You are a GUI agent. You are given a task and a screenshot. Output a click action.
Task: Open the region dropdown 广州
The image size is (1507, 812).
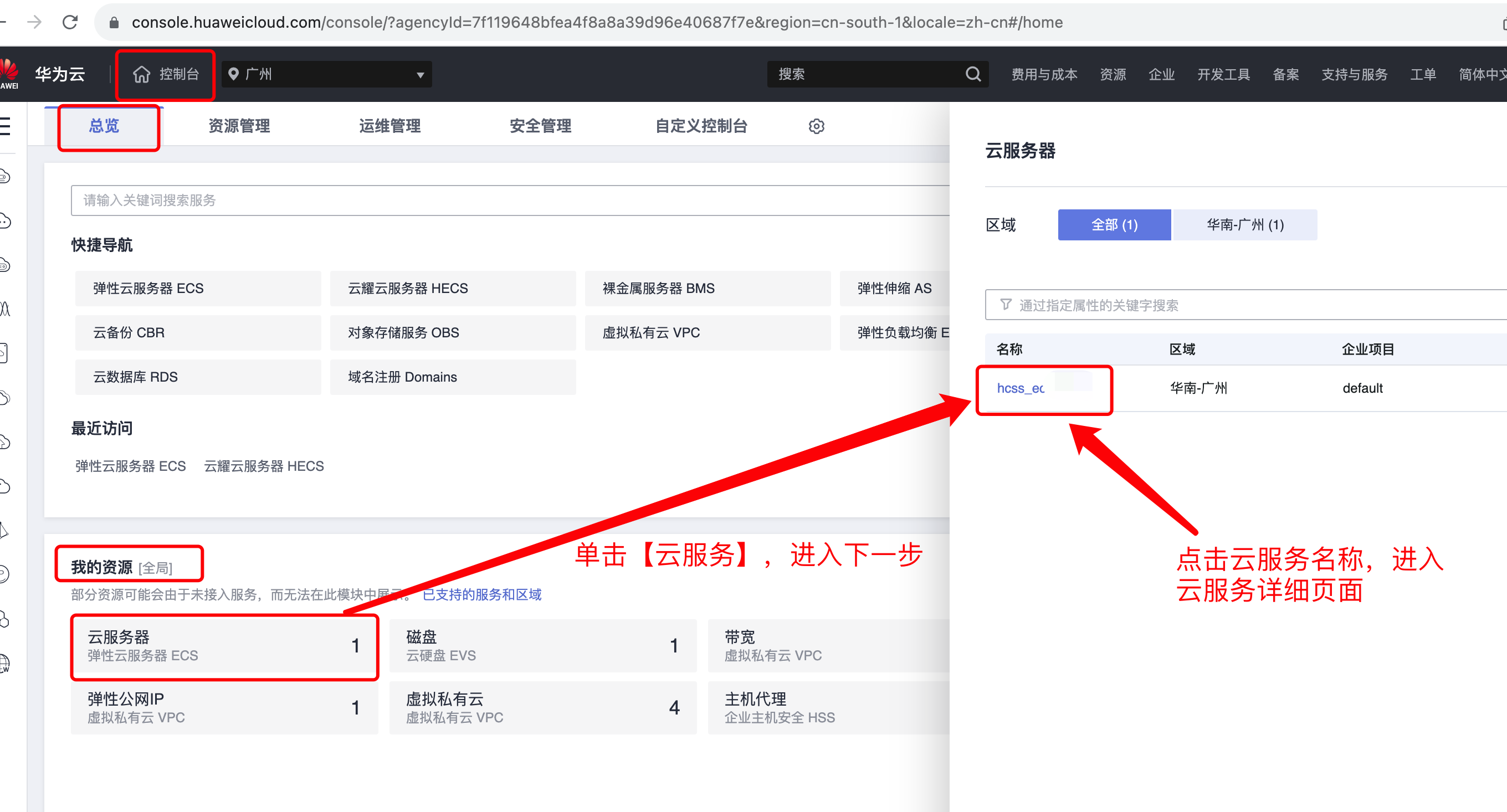tap(326, 74)
